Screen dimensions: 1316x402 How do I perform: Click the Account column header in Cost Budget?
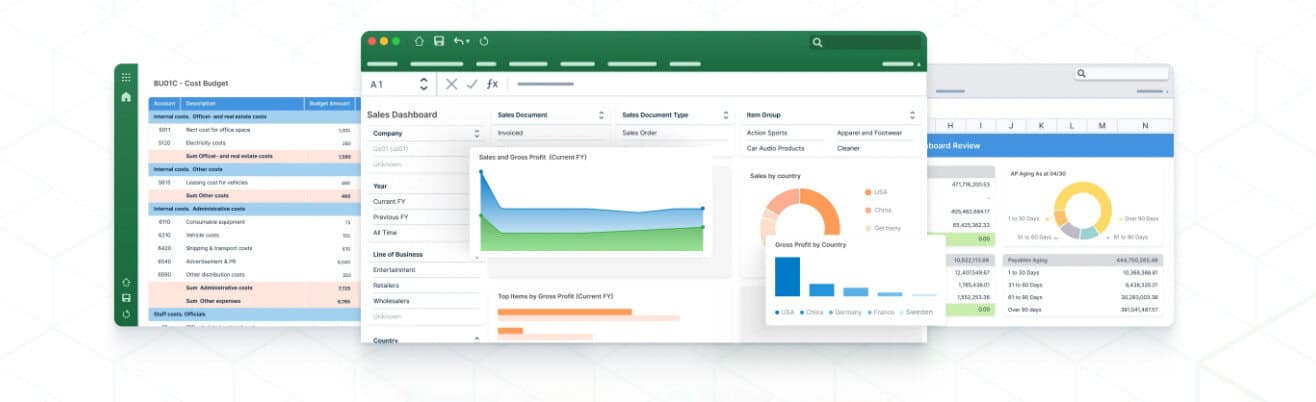pos(165,103)
